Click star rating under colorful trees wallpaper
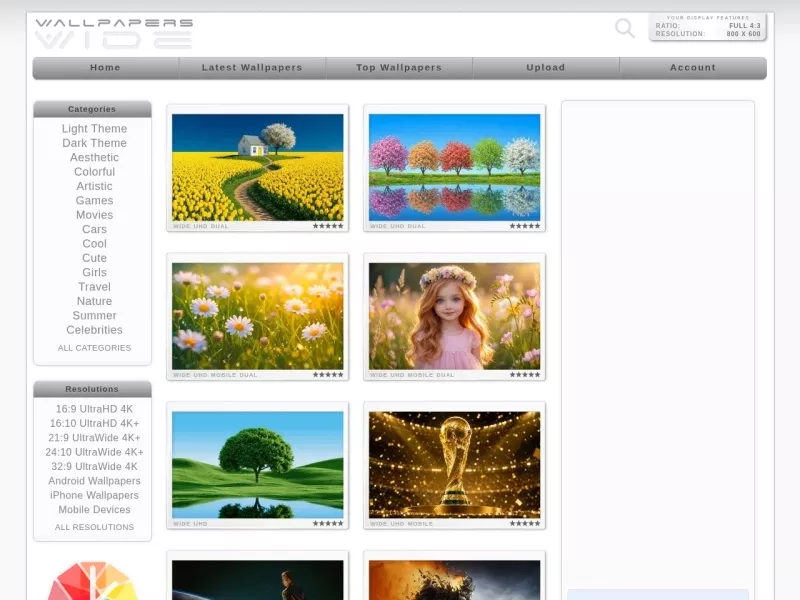800x600 pixels. pos(524,226)
